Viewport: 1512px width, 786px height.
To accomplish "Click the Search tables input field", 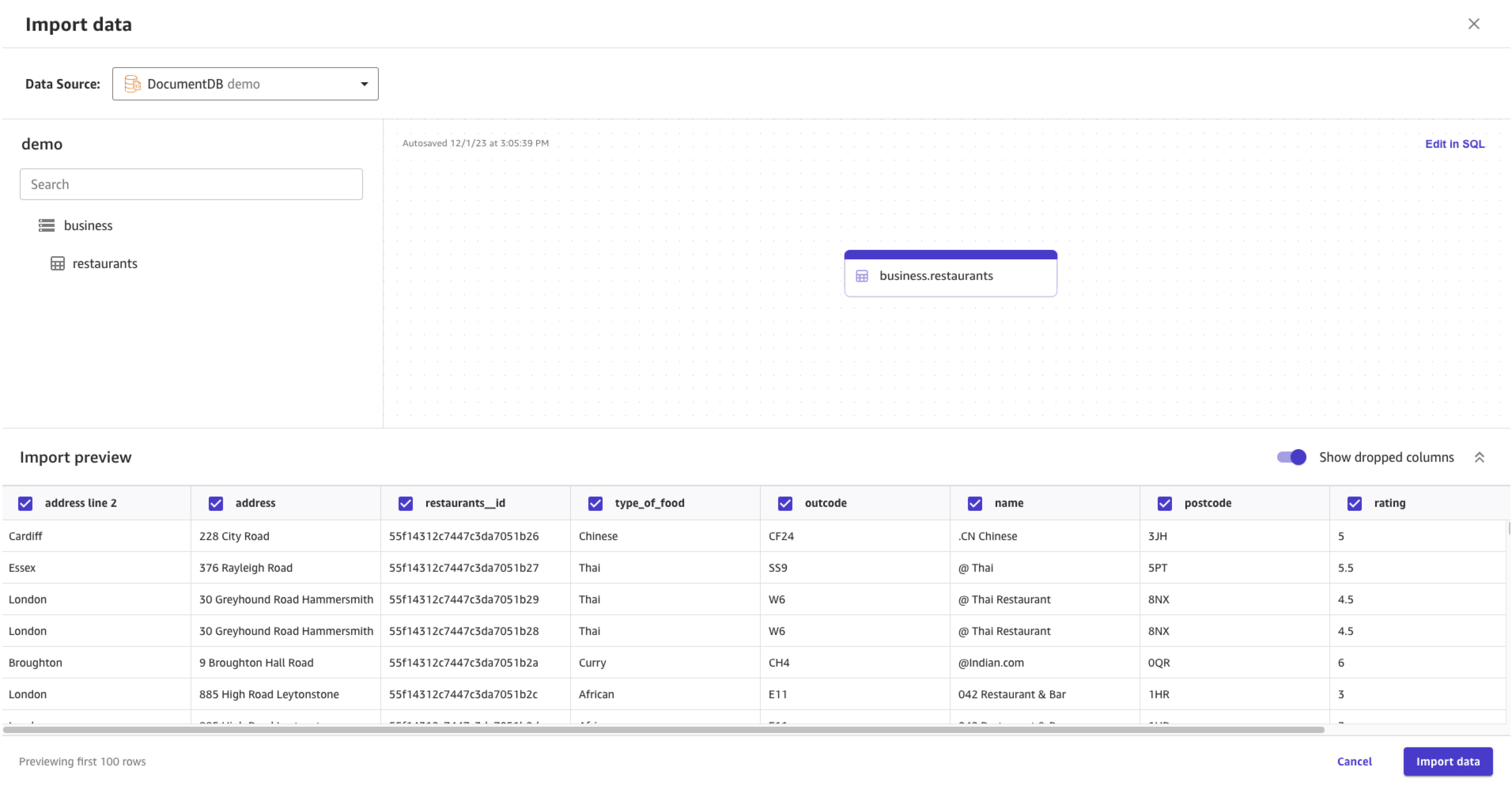I will pyautogui.click(x=191, y=184).
